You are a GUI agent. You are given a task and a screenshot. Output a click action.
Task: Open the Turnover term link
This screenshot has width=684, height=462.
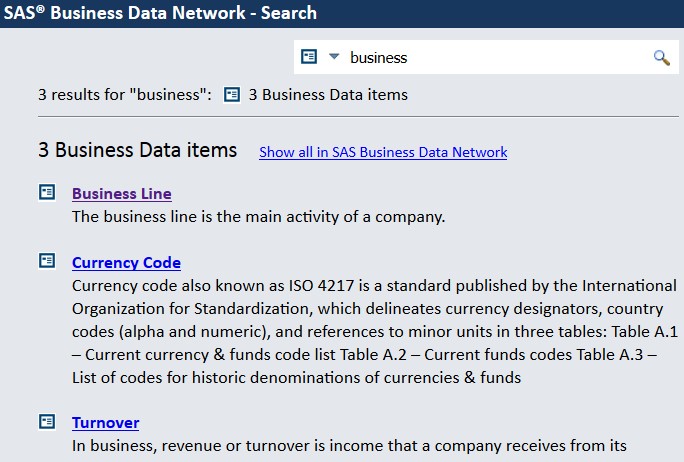(106, 423)
